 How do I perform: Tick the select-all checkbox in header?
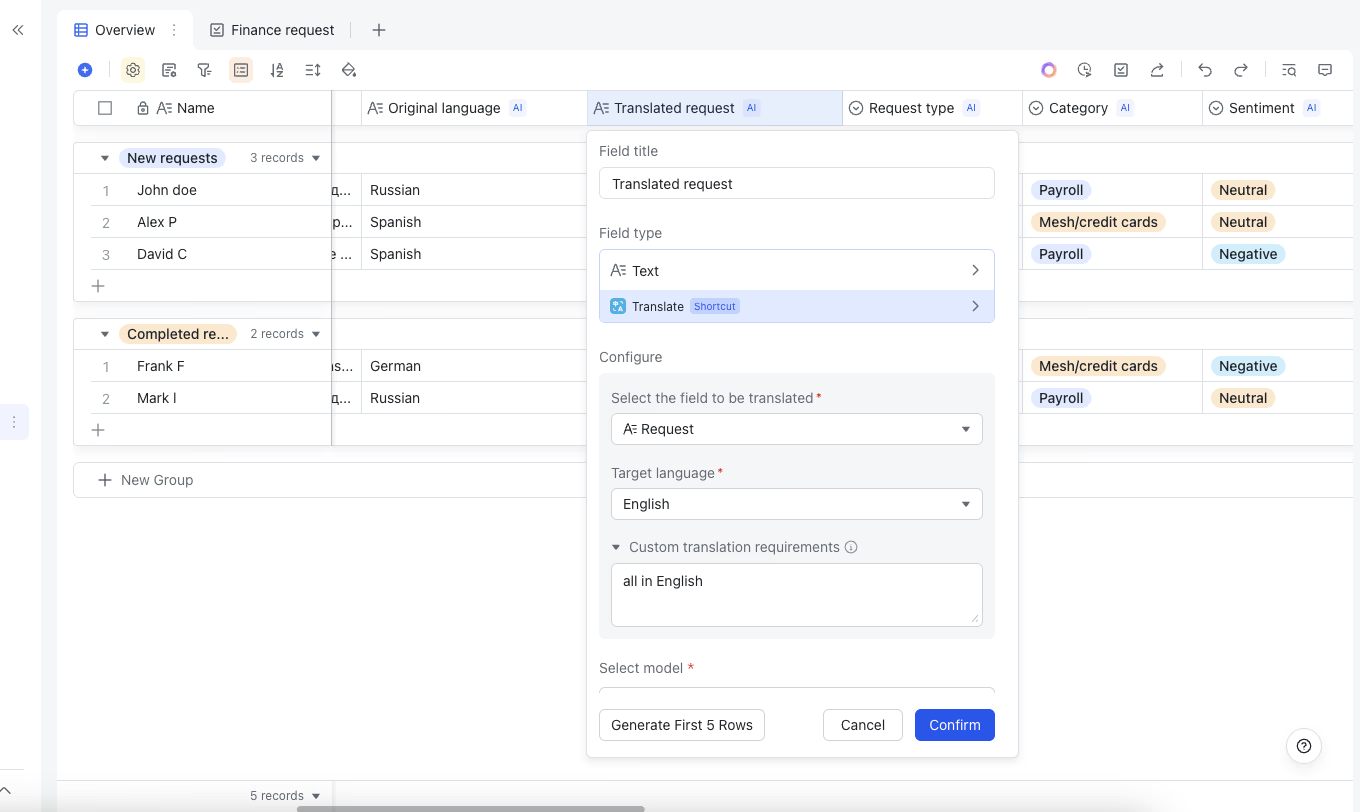click(x=105, y=108)
